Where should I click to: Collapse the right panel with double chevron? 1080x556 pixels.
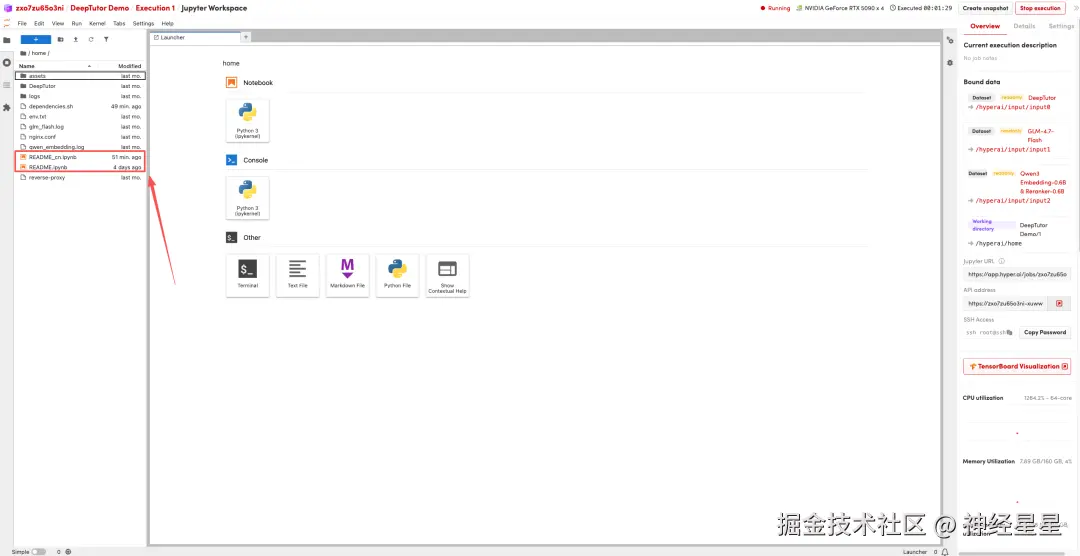(x=1076, y=8)
